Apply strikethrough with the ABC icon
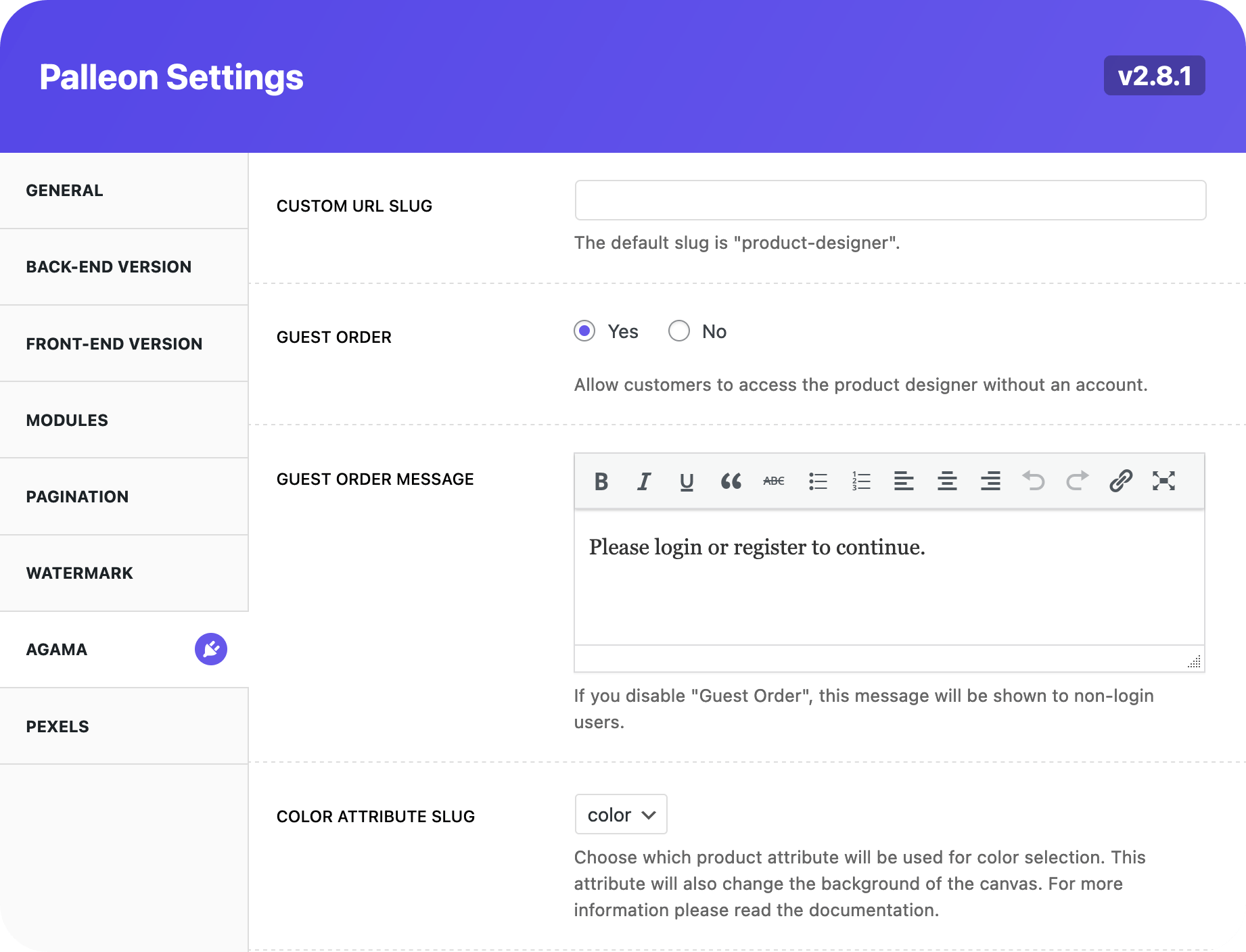 (774, 481)
